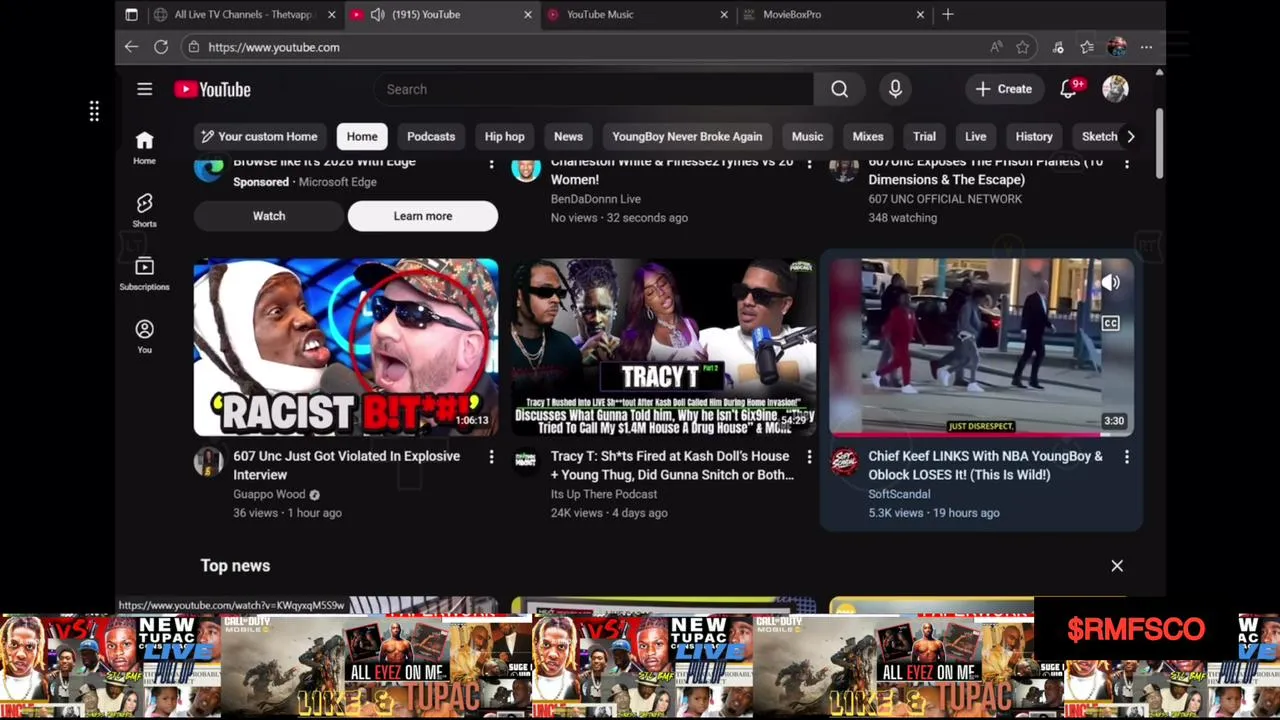Start voice search with microphone icon
This screenshot has width=1280, height=720.
[x=895, y=89]
